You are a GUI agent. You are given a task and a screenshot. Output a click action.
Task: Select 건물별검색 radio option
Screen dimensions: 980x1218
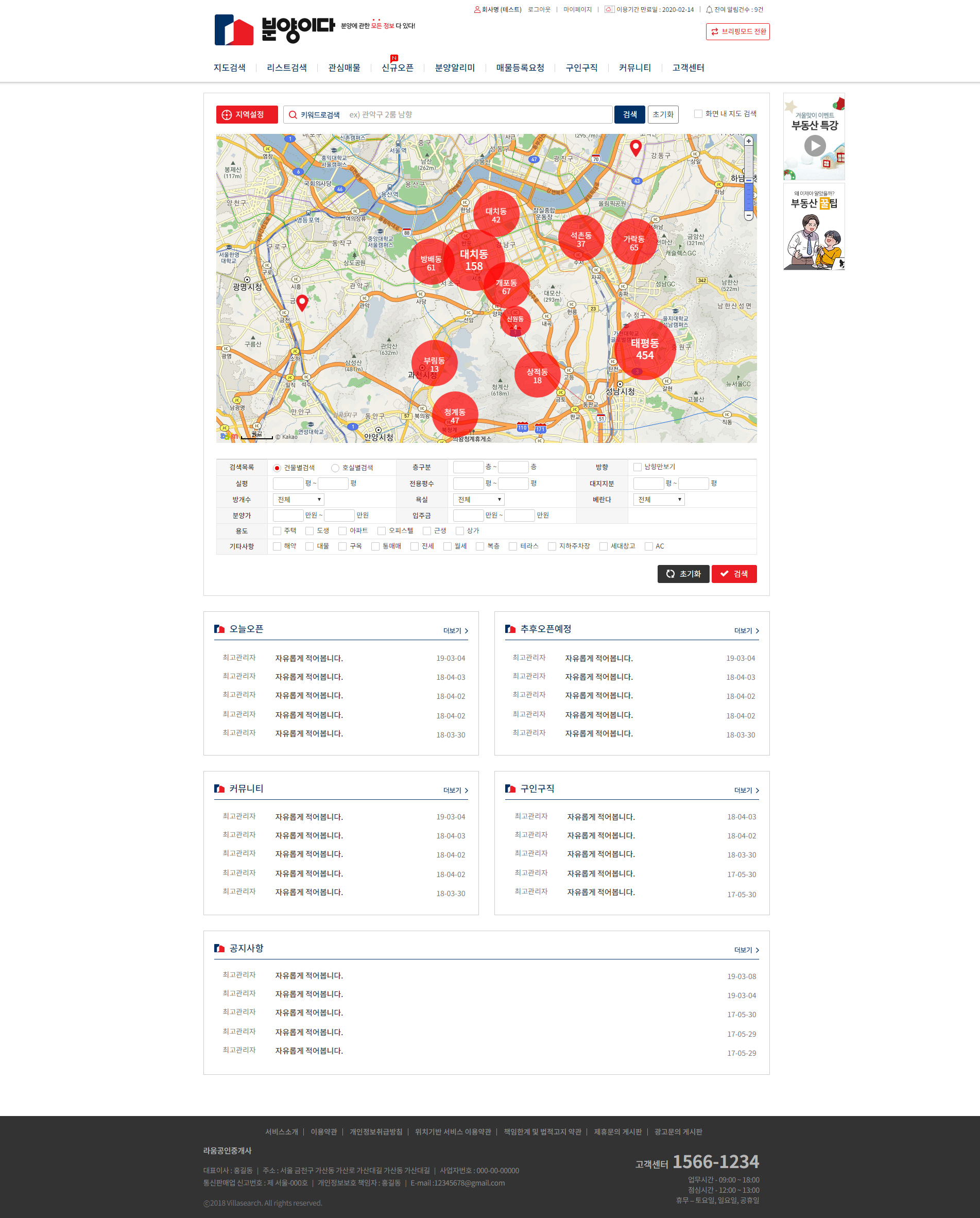[x=277, y=468]
